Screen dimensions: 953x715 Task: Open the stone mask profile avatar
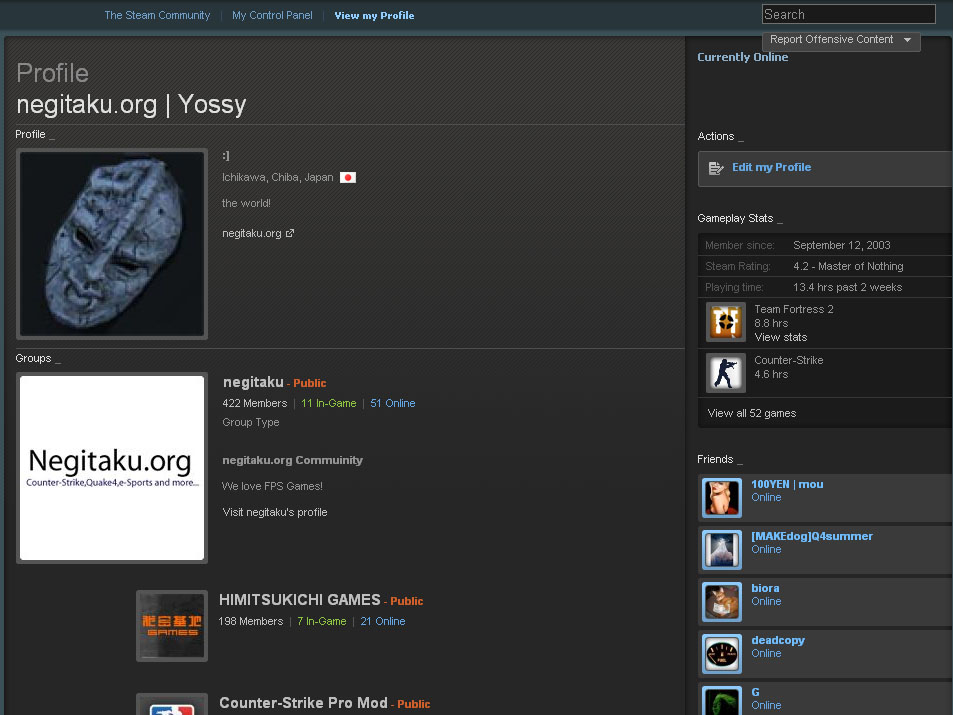click(112, 244)
